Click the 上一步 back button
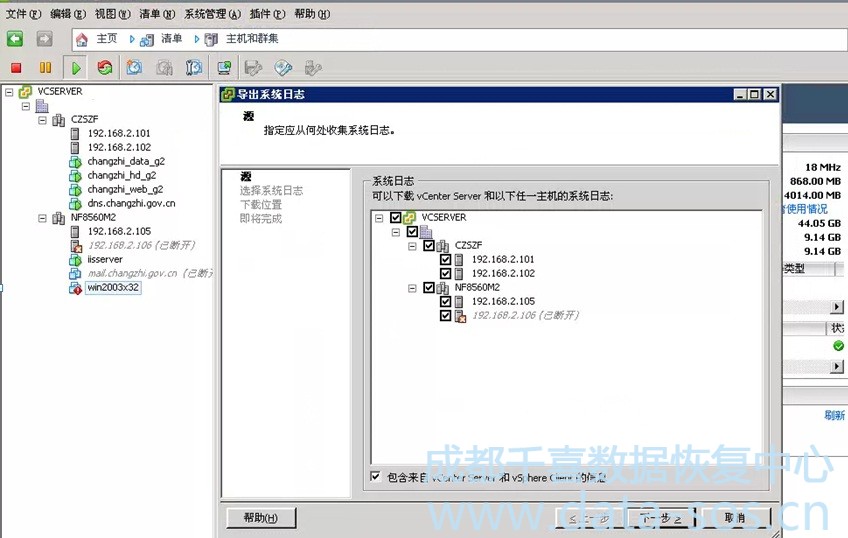848x538 pixels. (x=589, y=518)
